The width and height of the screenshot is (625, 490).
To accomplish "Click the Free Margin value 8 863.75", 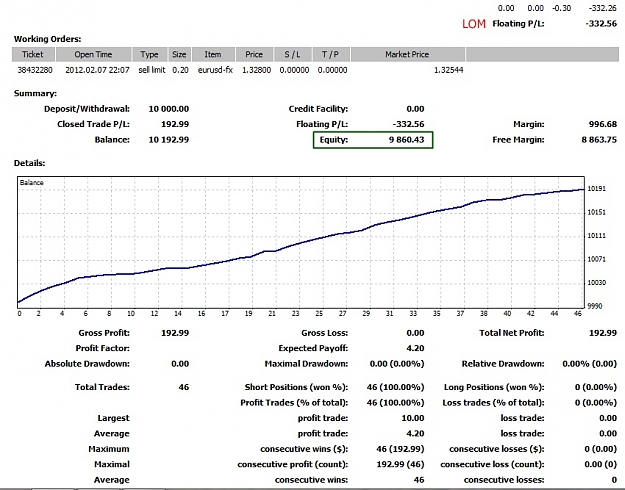I will pyautogui.click(x=599, y=140).
